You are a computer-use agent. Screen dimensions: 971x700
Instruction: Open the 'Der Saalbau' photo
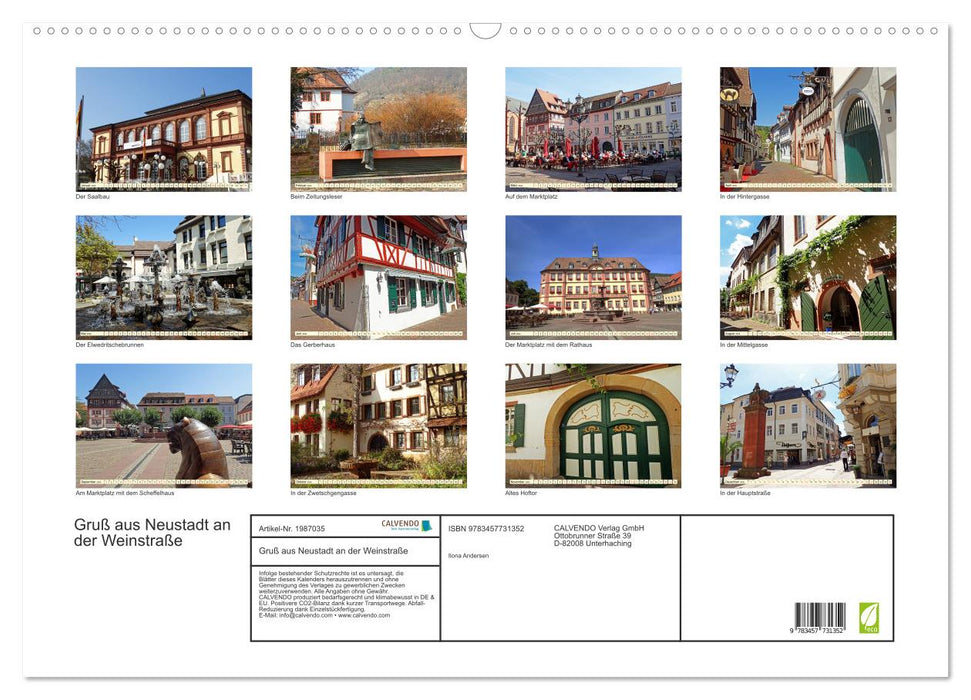click(163, 129)
